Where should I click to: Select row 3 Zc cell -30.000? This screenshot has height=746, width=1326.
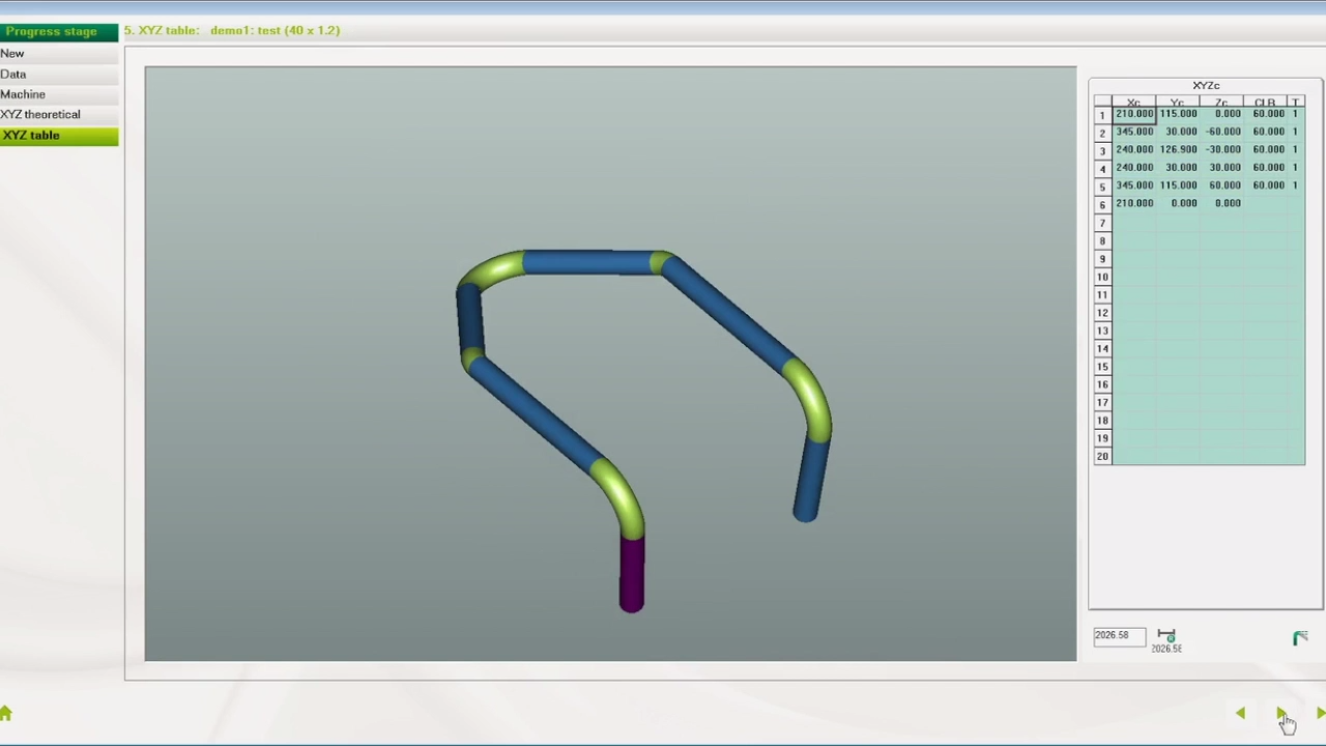1222,150
